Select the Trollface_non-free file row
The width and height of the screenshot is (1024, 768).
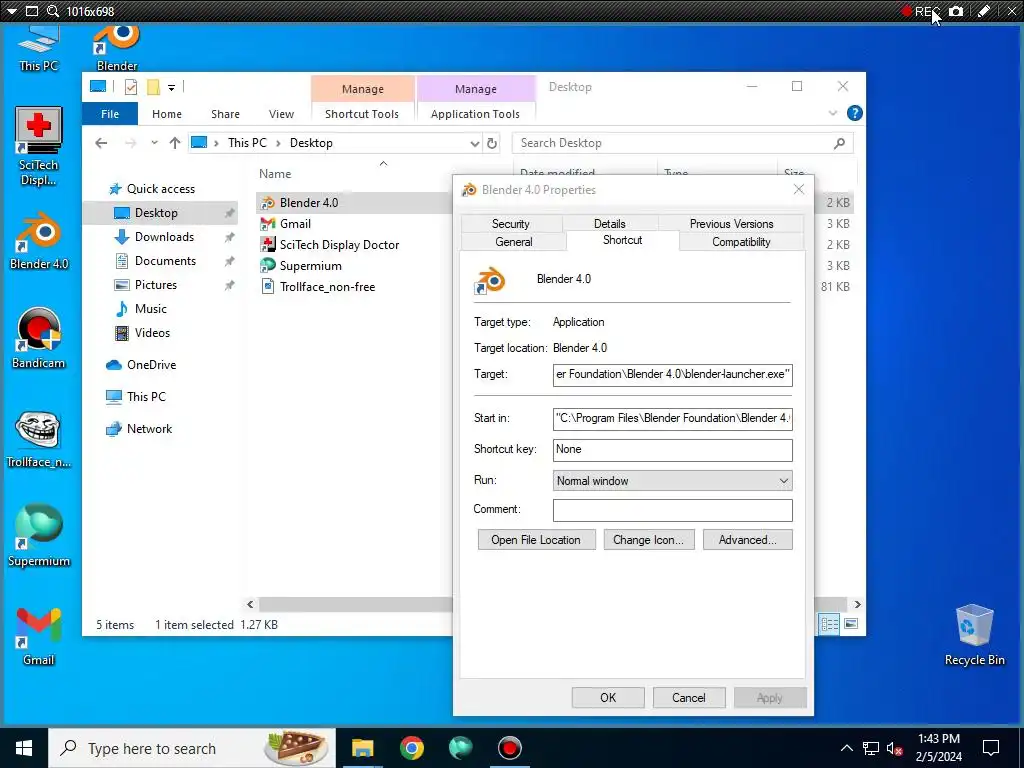353,287
